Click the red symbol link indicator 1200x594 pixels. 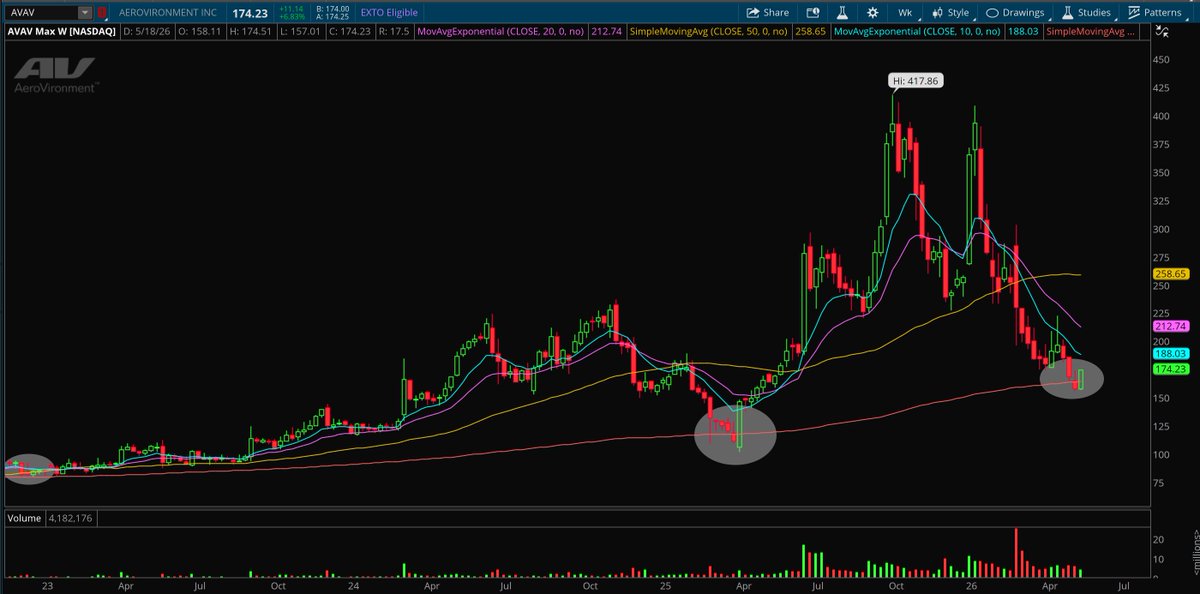pyautogui.click(x=101, y=13)
